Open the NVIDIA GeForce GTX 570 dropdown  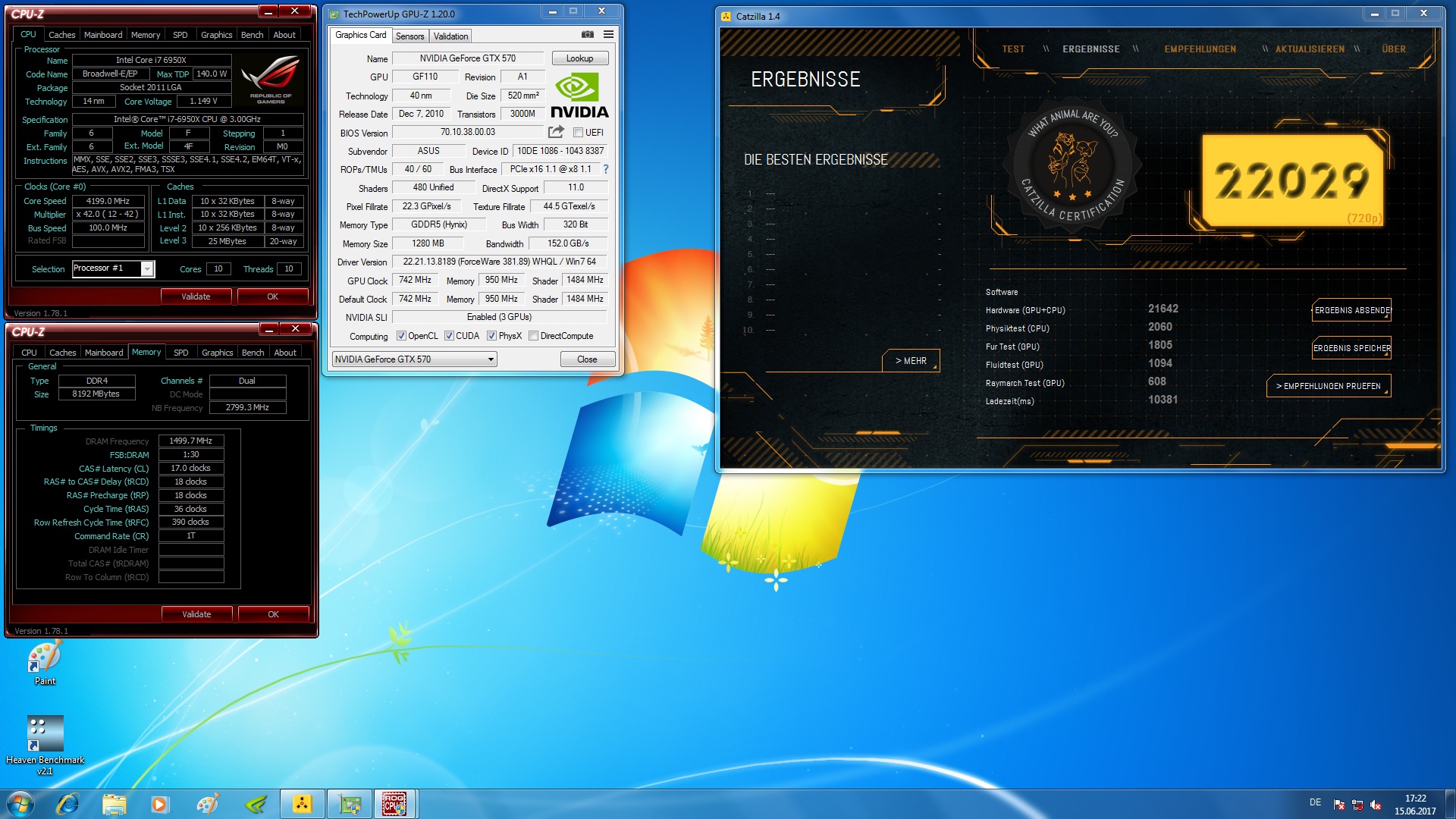[414, 359]
